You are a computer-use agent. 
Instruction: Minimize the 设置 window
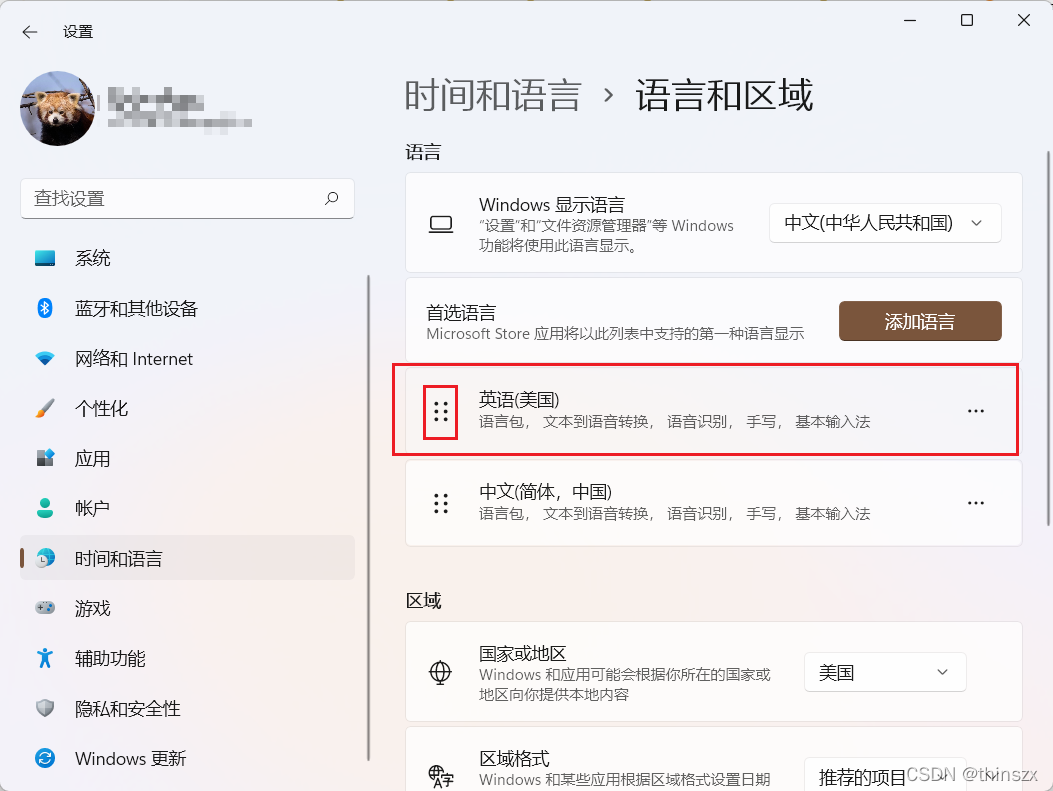(910, 21)
